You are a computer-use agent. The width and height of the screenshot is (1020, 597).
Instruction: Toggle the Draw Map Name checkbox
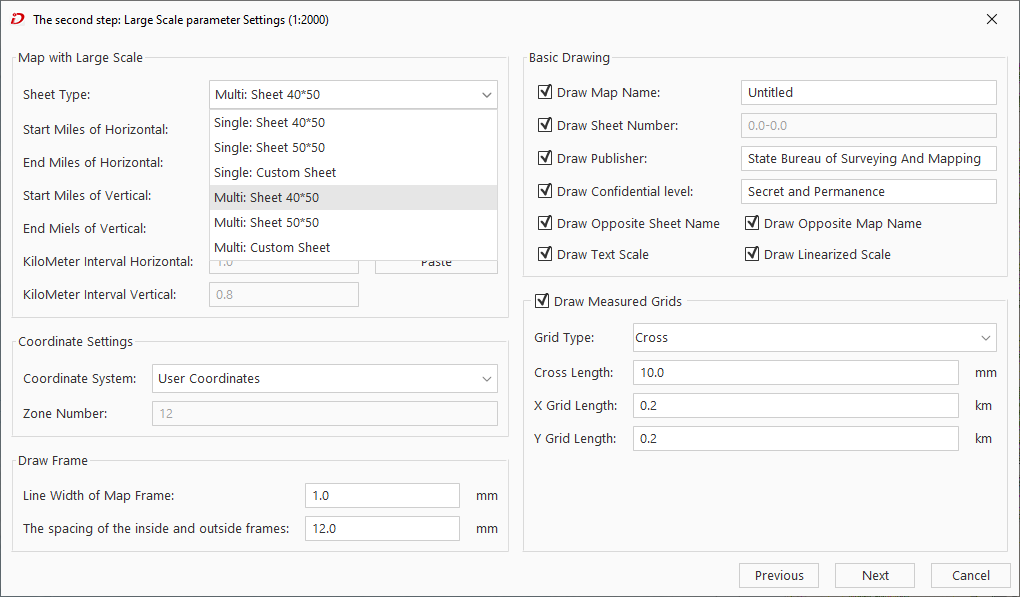tap(545, 92)
